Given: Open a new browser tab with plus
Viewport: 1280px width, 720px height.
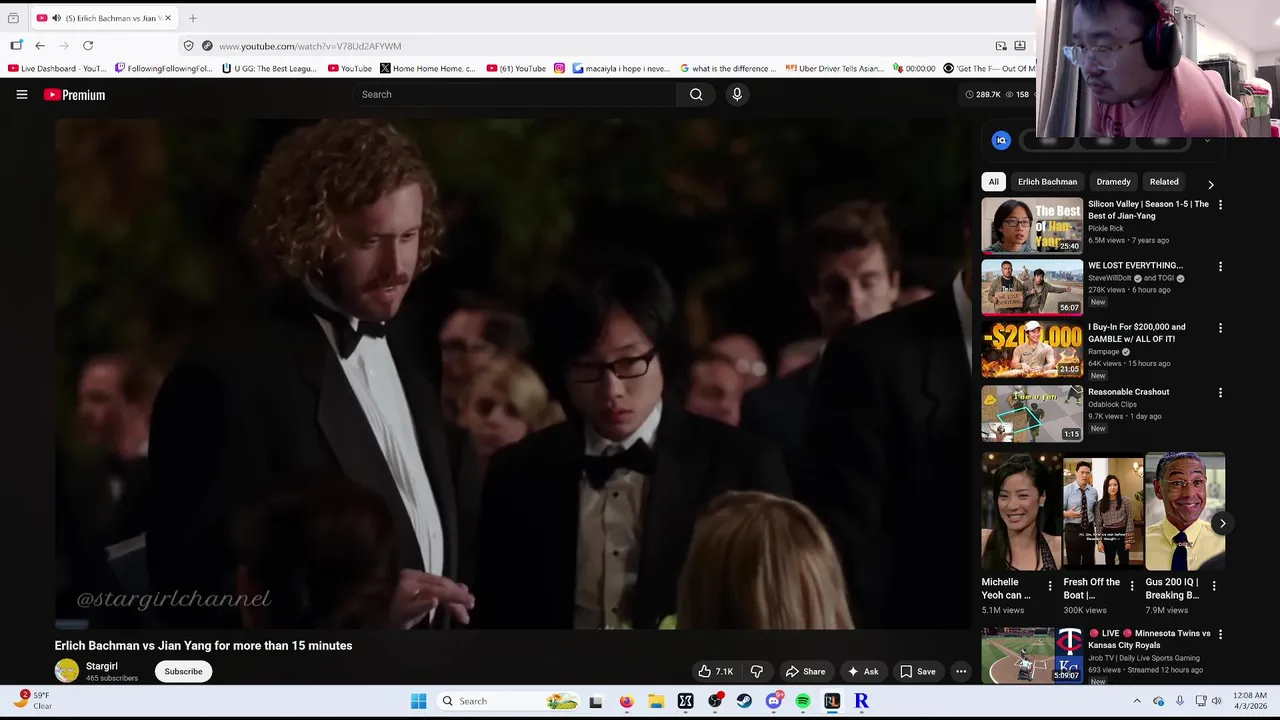Looking at the screenshot, I should point(193,18).
